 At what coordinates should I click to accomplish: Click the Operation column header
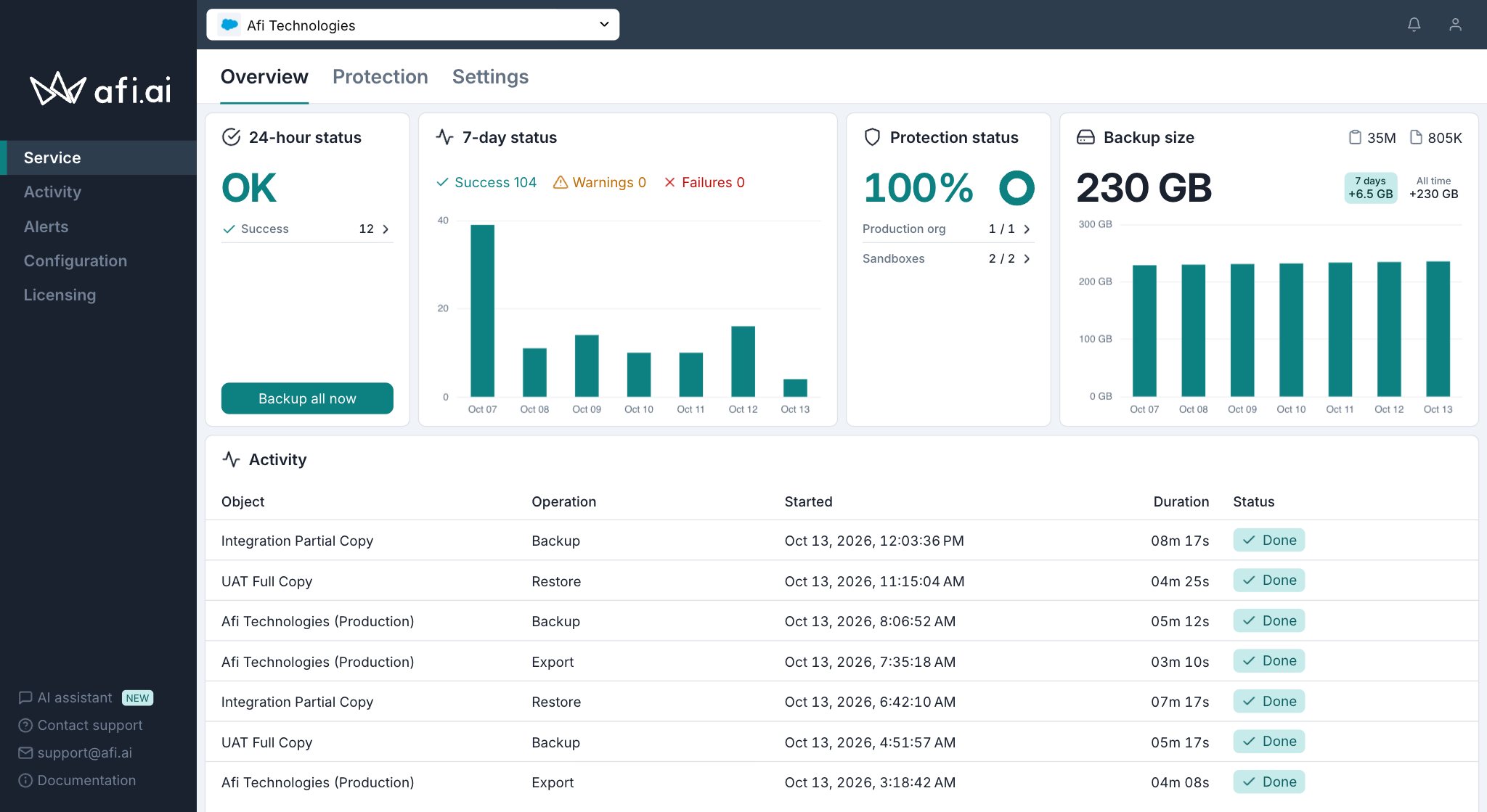563,501
